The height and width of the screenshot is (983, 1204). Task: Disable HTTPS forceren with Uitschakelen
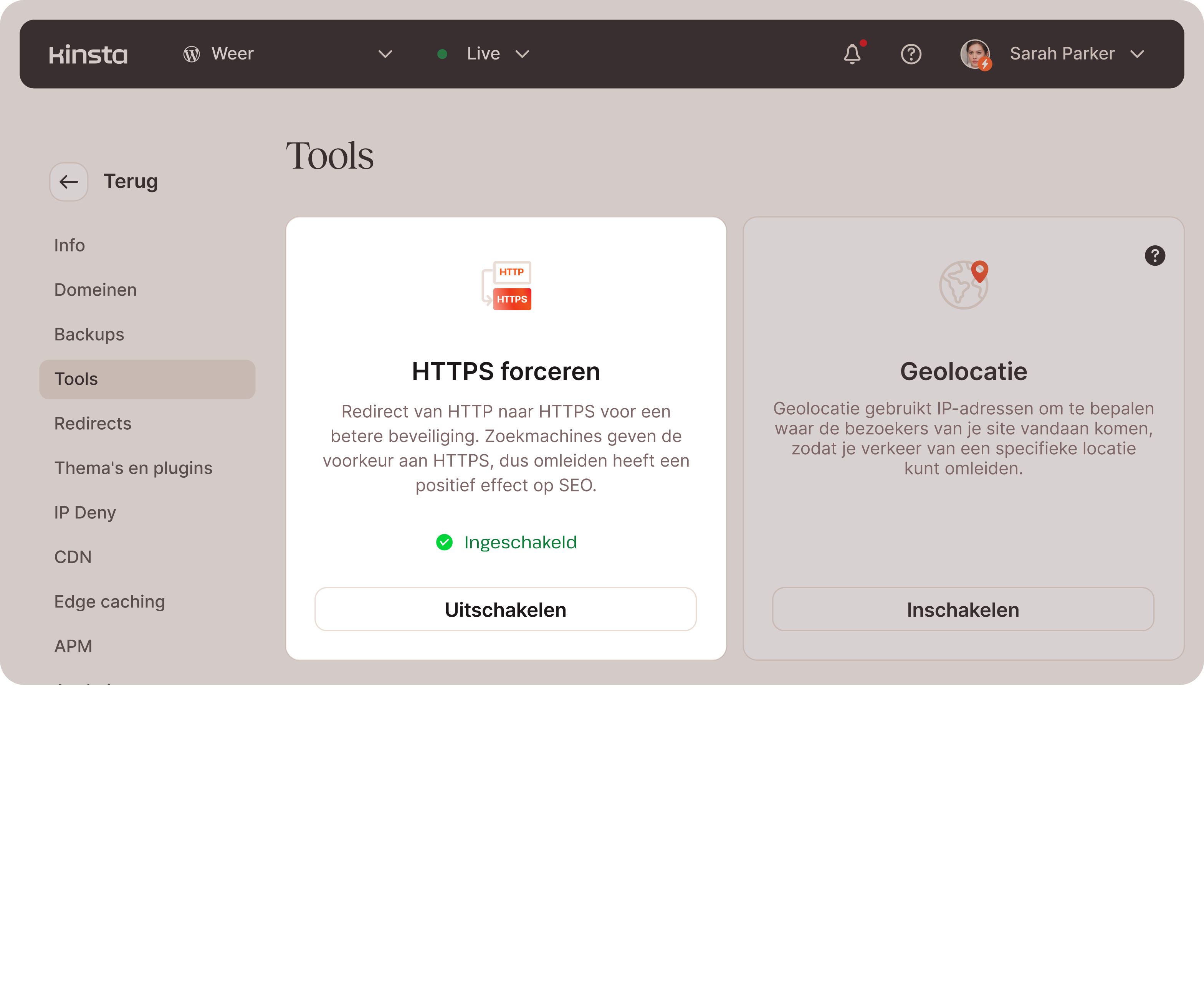click(505, 609)
